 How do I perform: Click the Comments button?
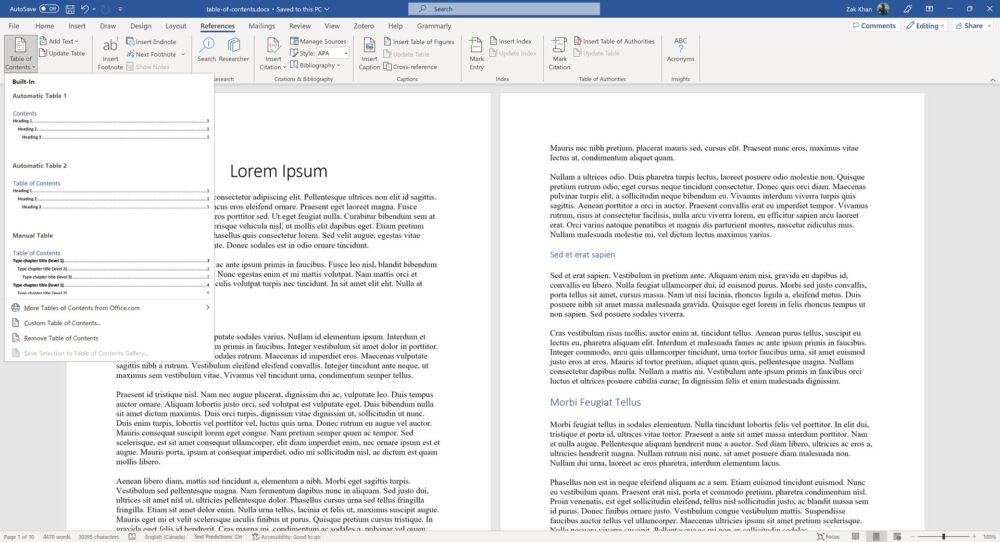(873, 26)
